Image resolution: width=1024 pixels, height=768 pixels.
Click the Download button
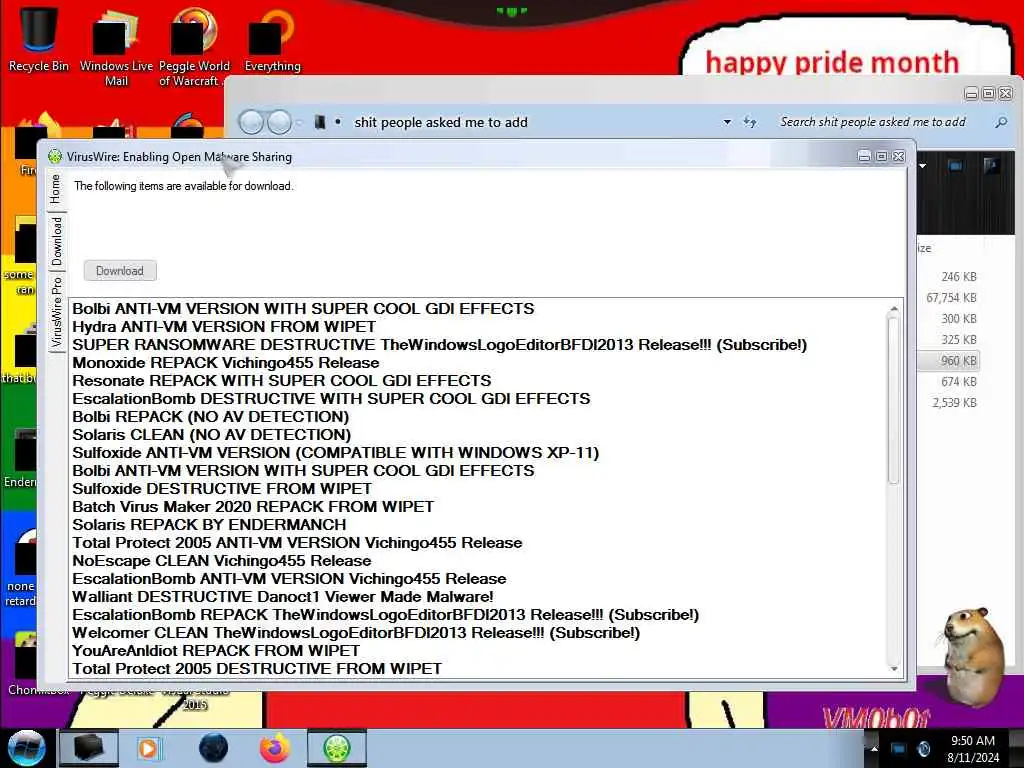120,270
